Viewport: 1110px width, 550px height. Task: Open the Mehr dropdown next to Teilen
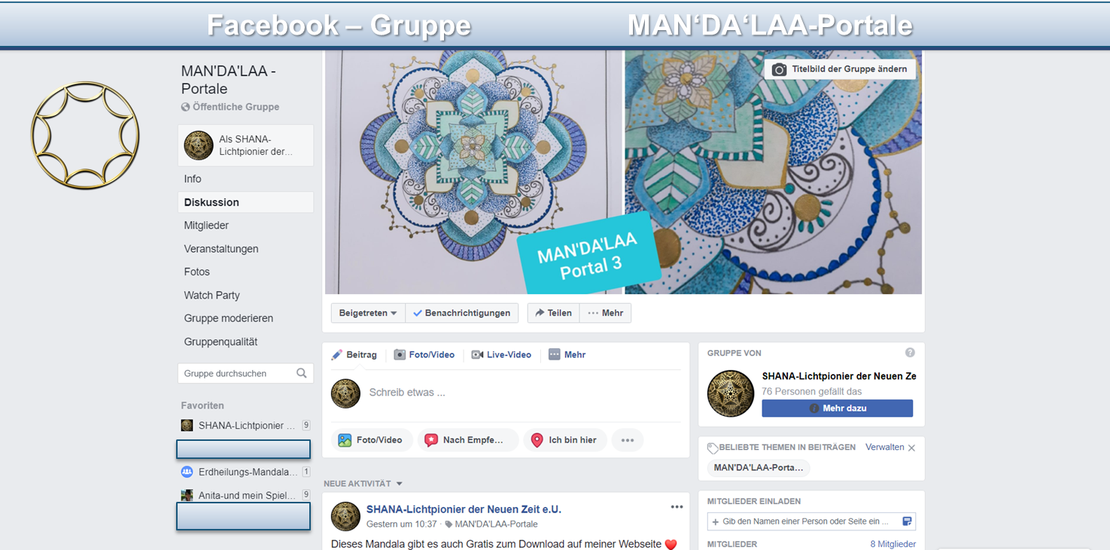(605, 313)
